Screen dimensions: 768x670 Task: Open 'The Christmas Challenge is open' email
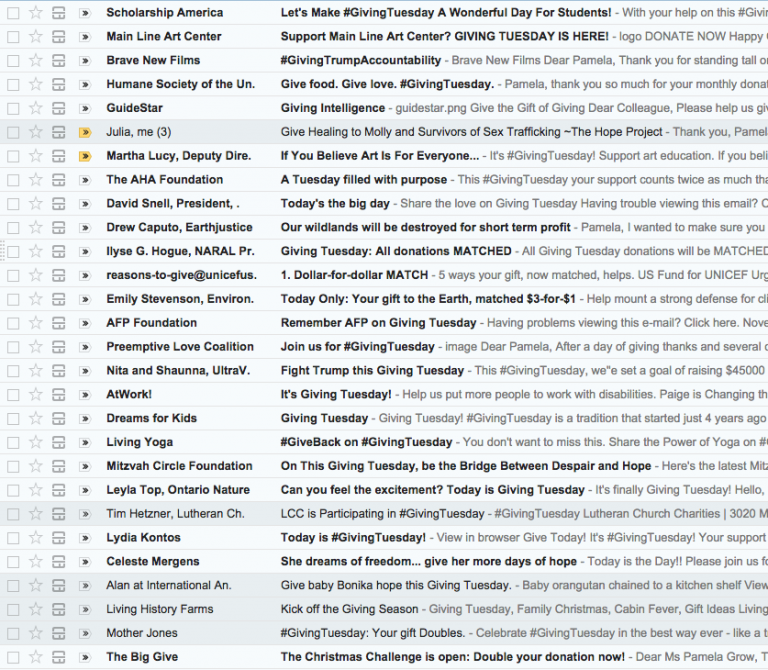click(x=453, y=657)
